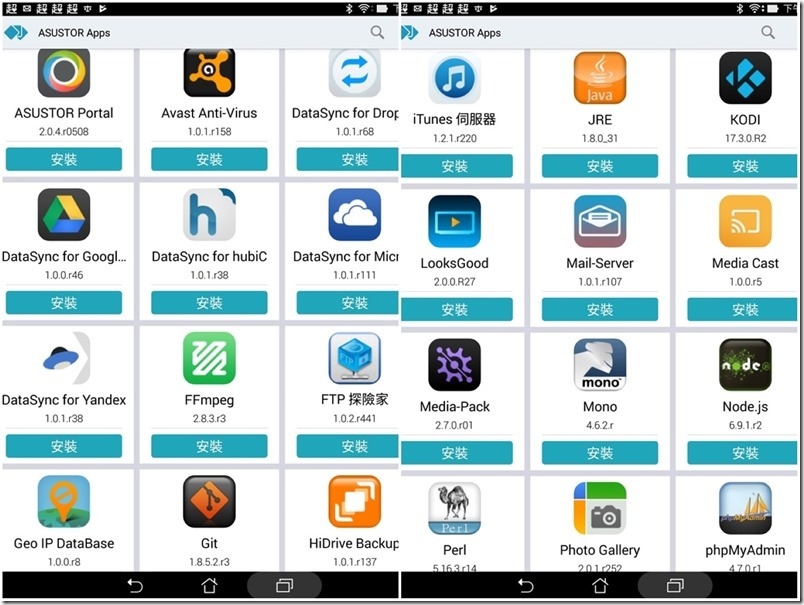
Task: Select the Node.js app icon
Action: click(x=746, y=365)
